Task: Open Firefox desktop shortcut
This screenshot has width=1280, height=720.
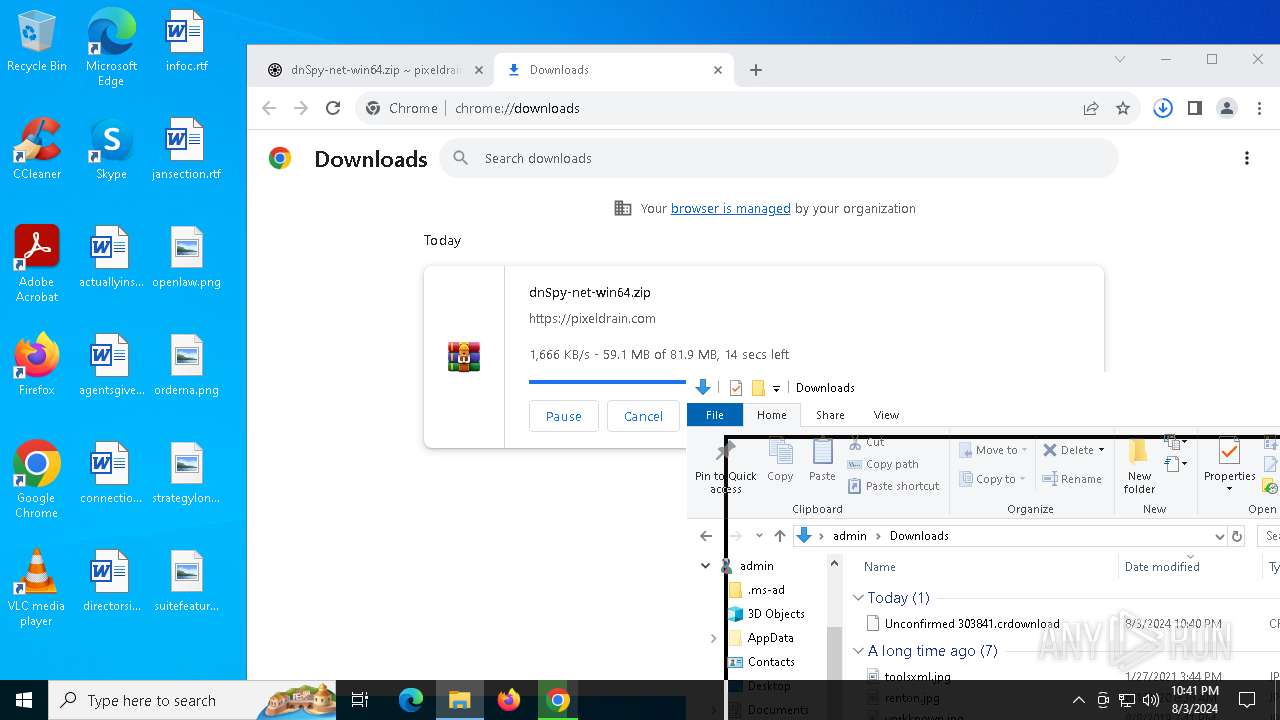Action: pos(37,366)
